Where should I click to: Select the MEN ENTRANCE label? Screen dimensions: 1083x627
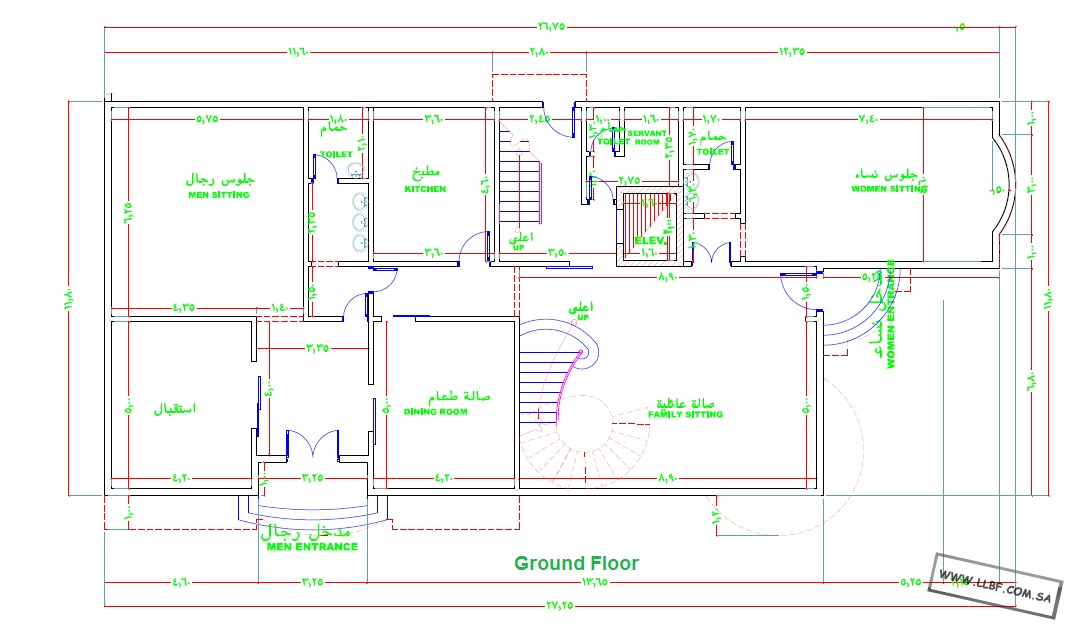point(312,547)
